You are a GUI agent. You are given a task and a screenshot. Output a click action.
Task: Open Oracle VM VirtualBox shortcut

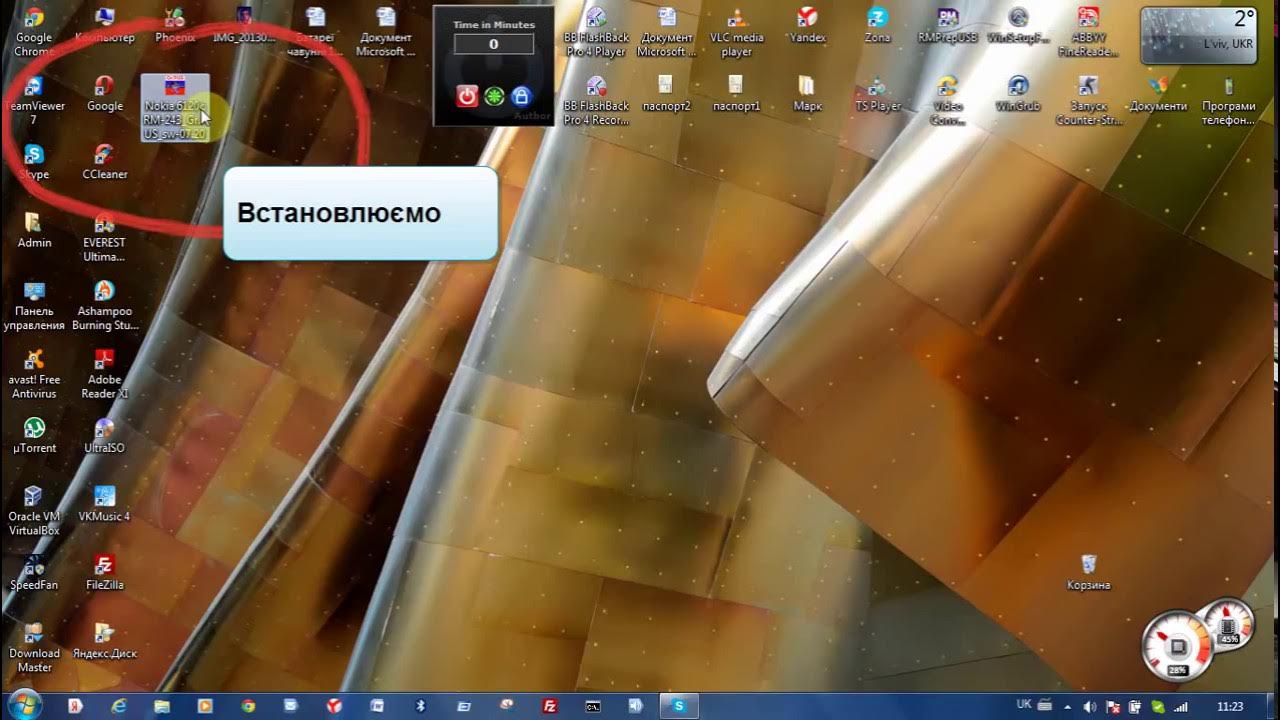pos(34,511)
